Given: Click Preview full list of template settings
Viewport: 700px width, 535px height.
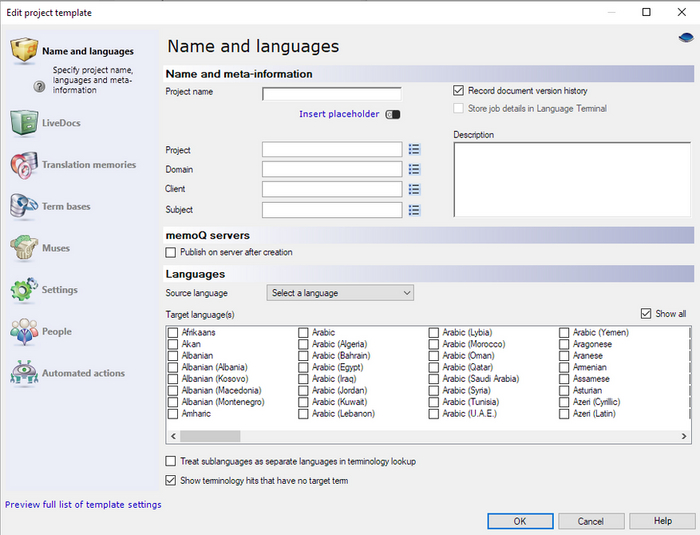Looking at the screenshot, I should pos(83,505).
